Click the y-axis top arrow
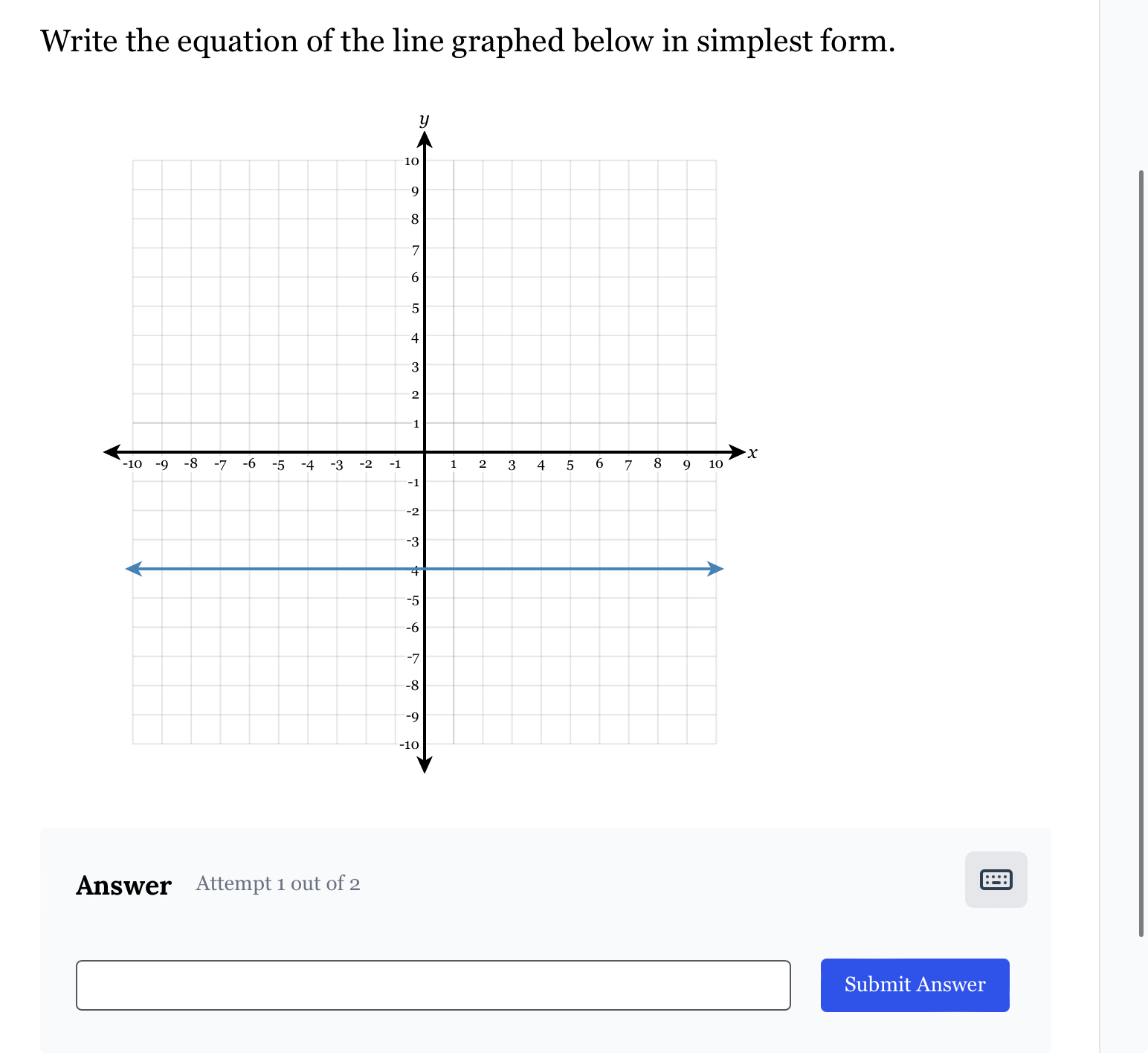Screen dimensions: 1148x1053 [425, 139]
